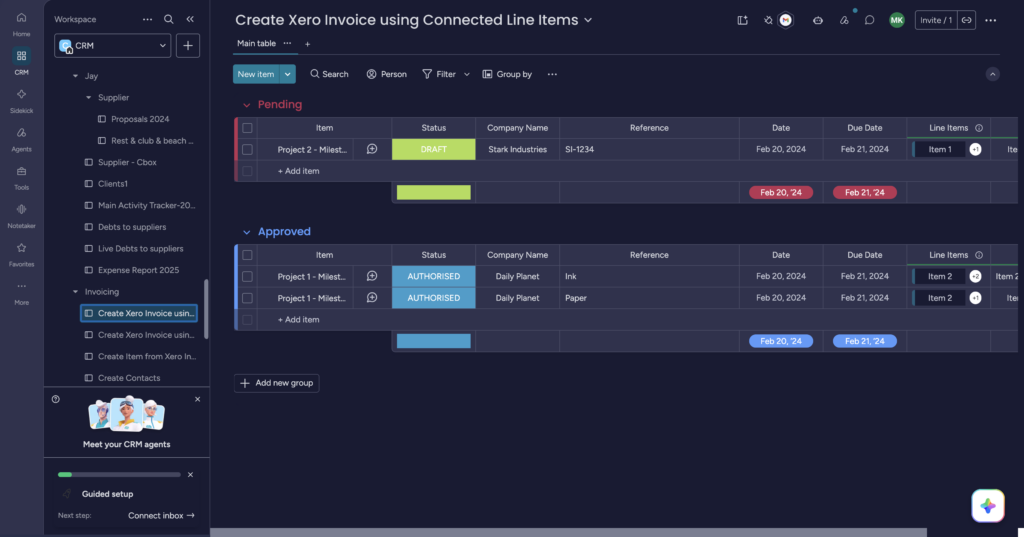The image size is (1024, 537).
Task: Open the board discussion chat icon
Action: point(869,20)
